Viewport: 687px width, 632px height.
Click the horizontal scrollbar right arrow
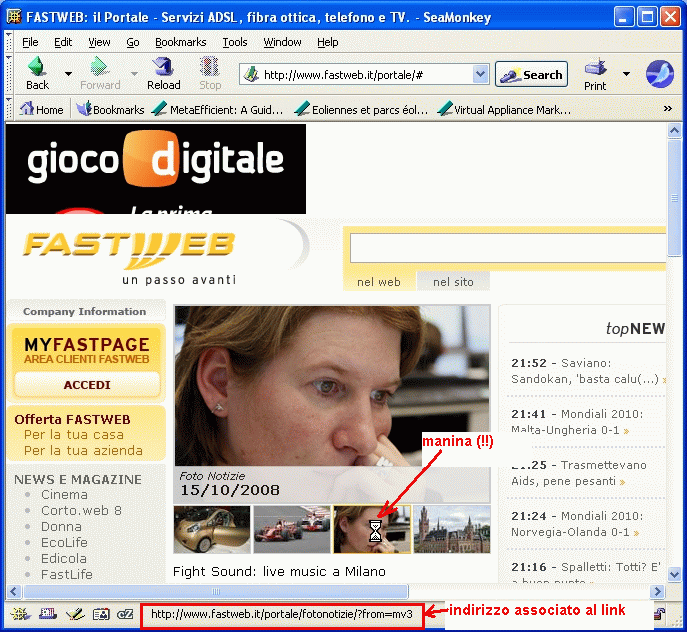(x=657, y=592)
